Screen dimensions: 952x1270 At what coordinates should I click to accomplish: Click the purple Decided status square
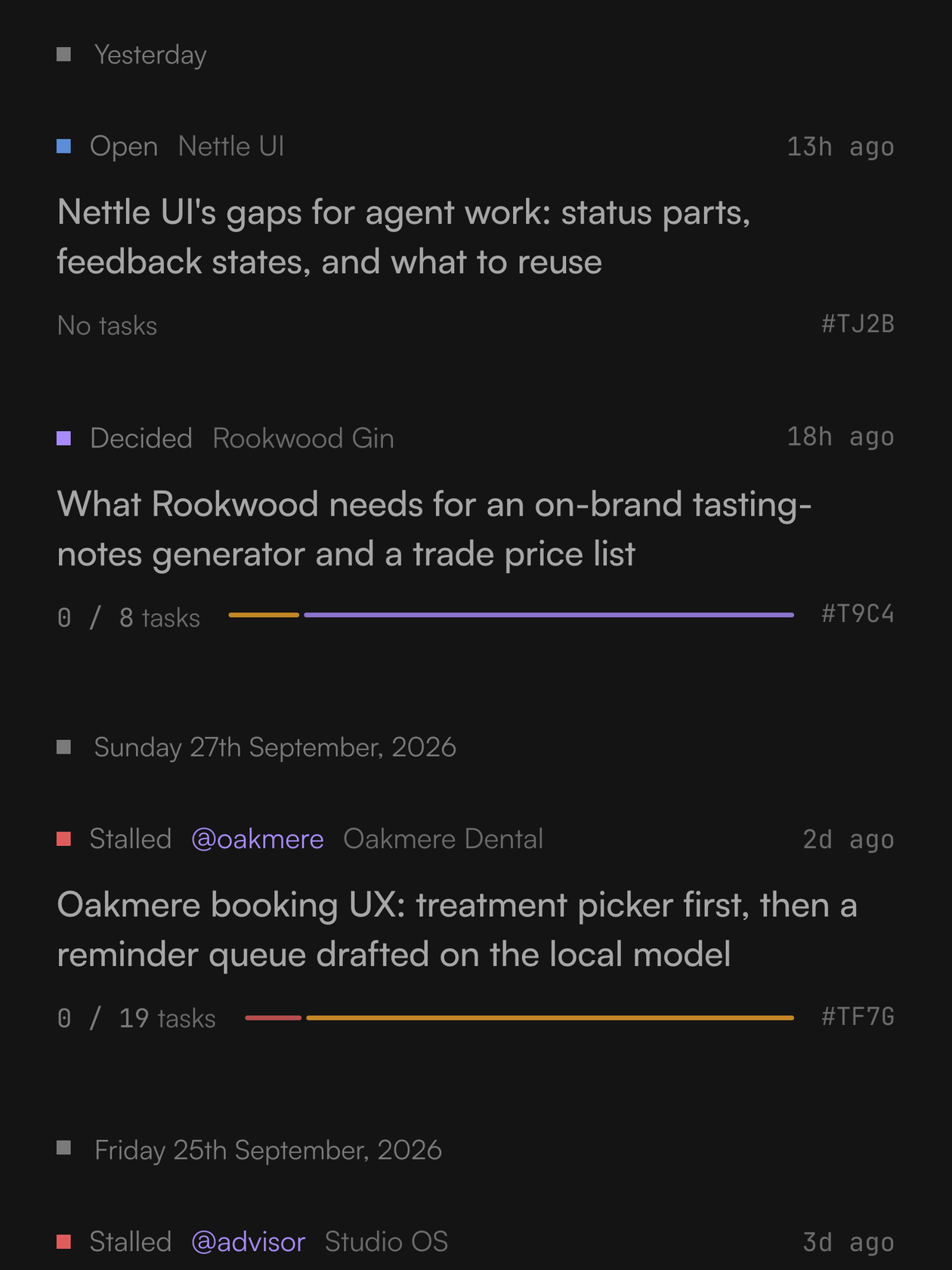tap(64, 438)
